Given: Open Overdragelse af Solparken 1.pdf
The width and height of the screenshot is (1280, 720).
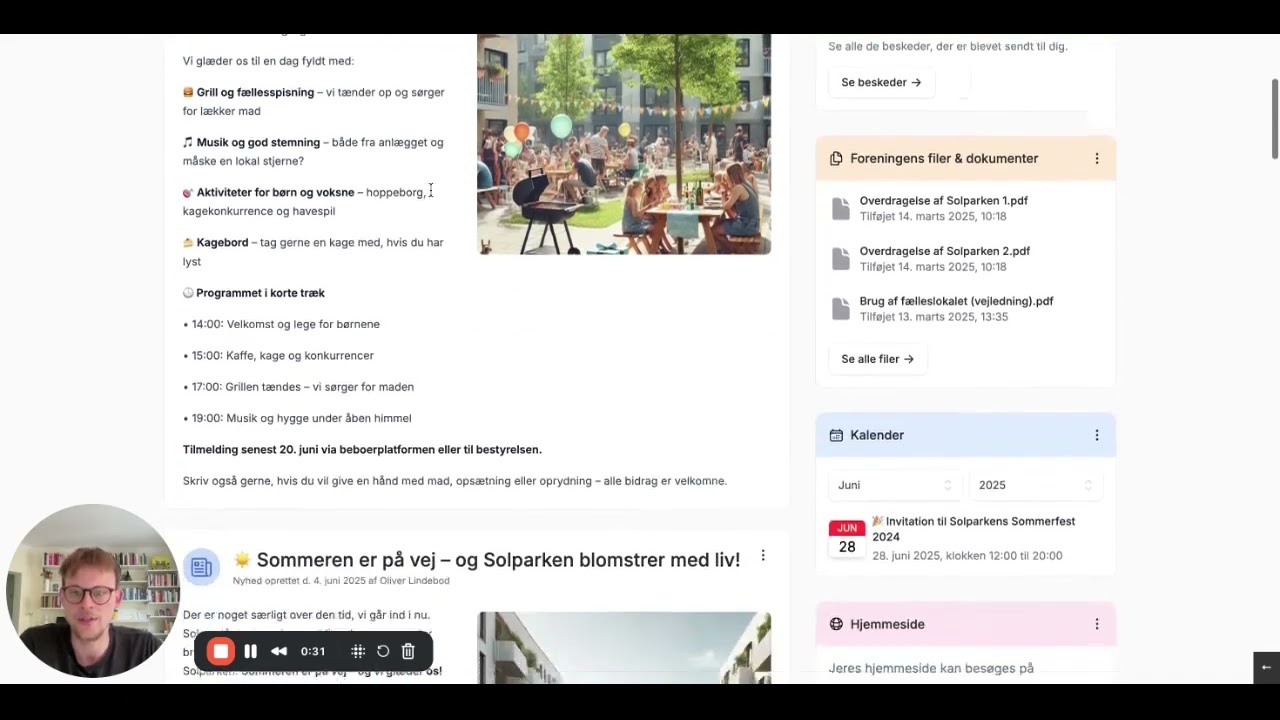Looking at the screenshot, I should click(x=943, y=201).
